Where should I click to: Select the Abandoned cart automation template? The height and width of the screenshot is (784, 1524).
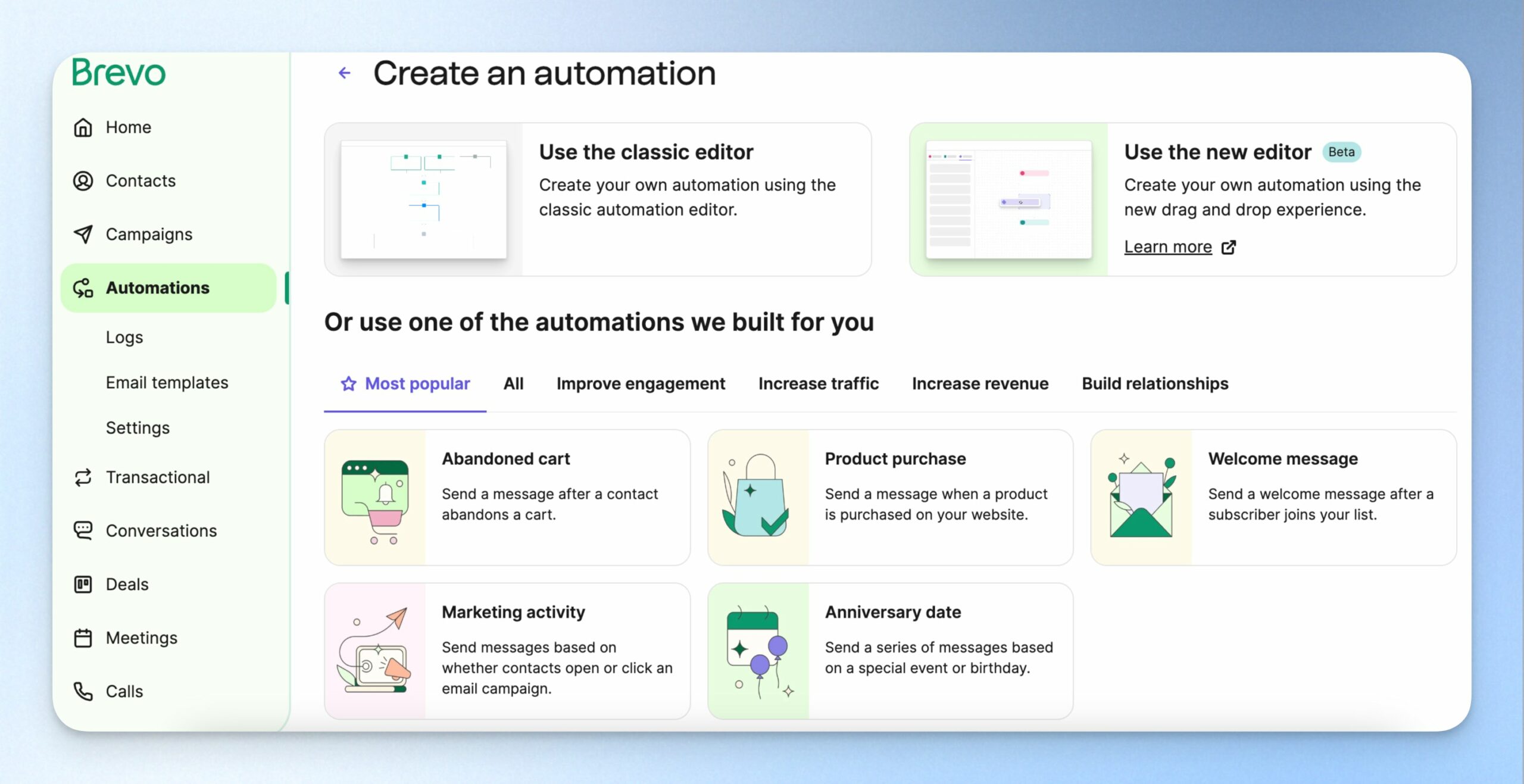click(x=507, y=498)
